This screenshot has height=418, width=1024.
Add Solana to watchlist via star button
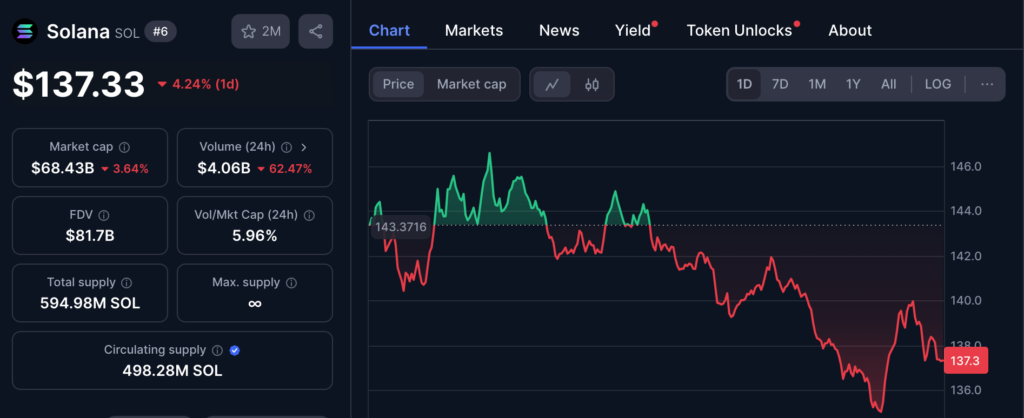coord(261,31)
